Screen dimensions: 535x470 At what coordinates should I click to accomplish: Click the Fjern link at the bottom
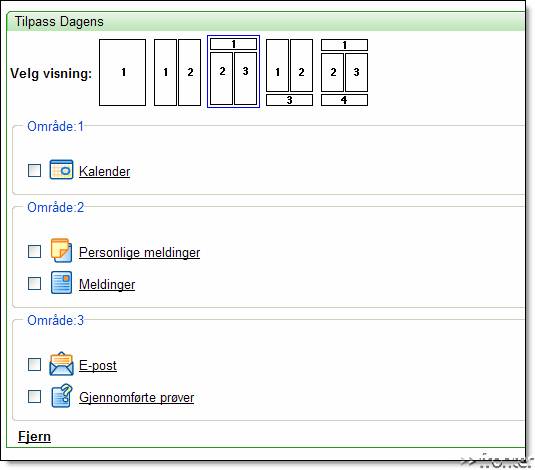(34, 437)
